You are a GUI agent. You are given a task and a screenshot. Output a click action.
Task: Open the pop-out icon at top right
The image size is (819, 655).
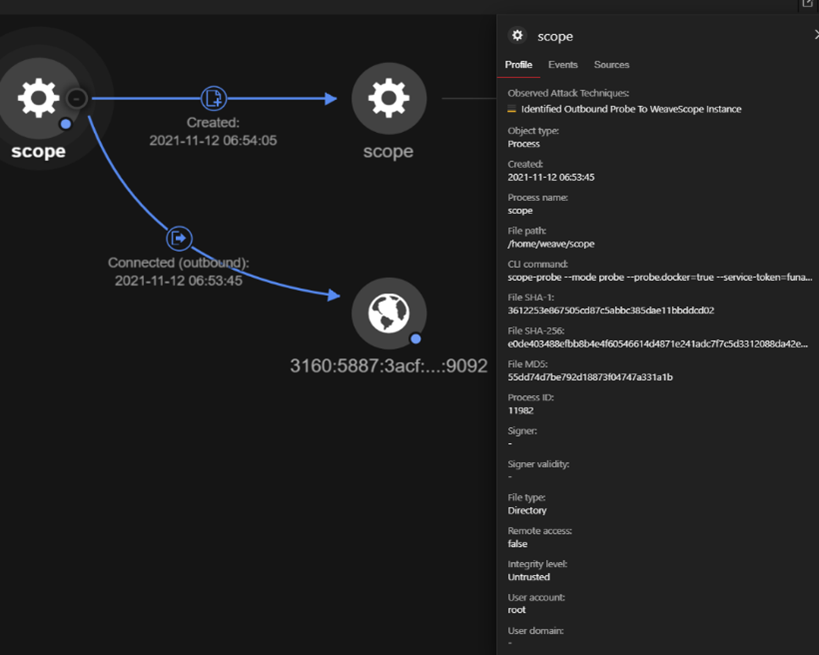(x=808, y=5)
